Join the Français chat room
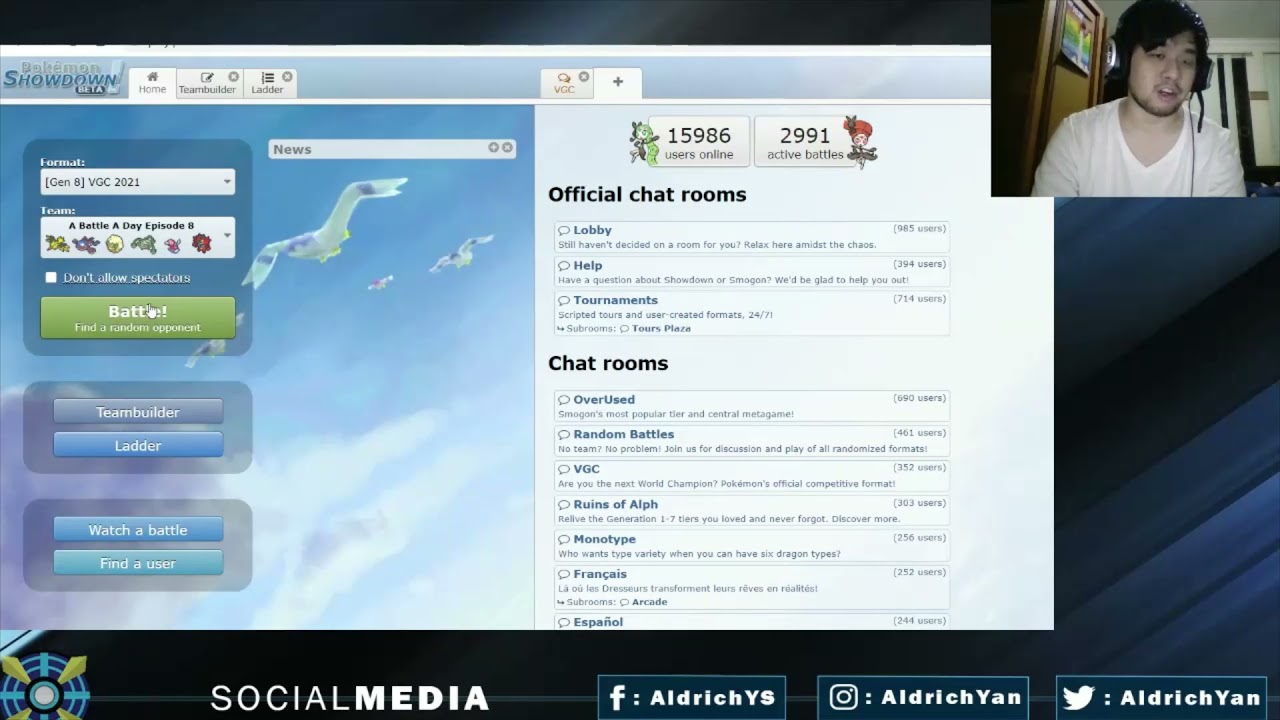The image size is (1280, 720). [751, 587]
